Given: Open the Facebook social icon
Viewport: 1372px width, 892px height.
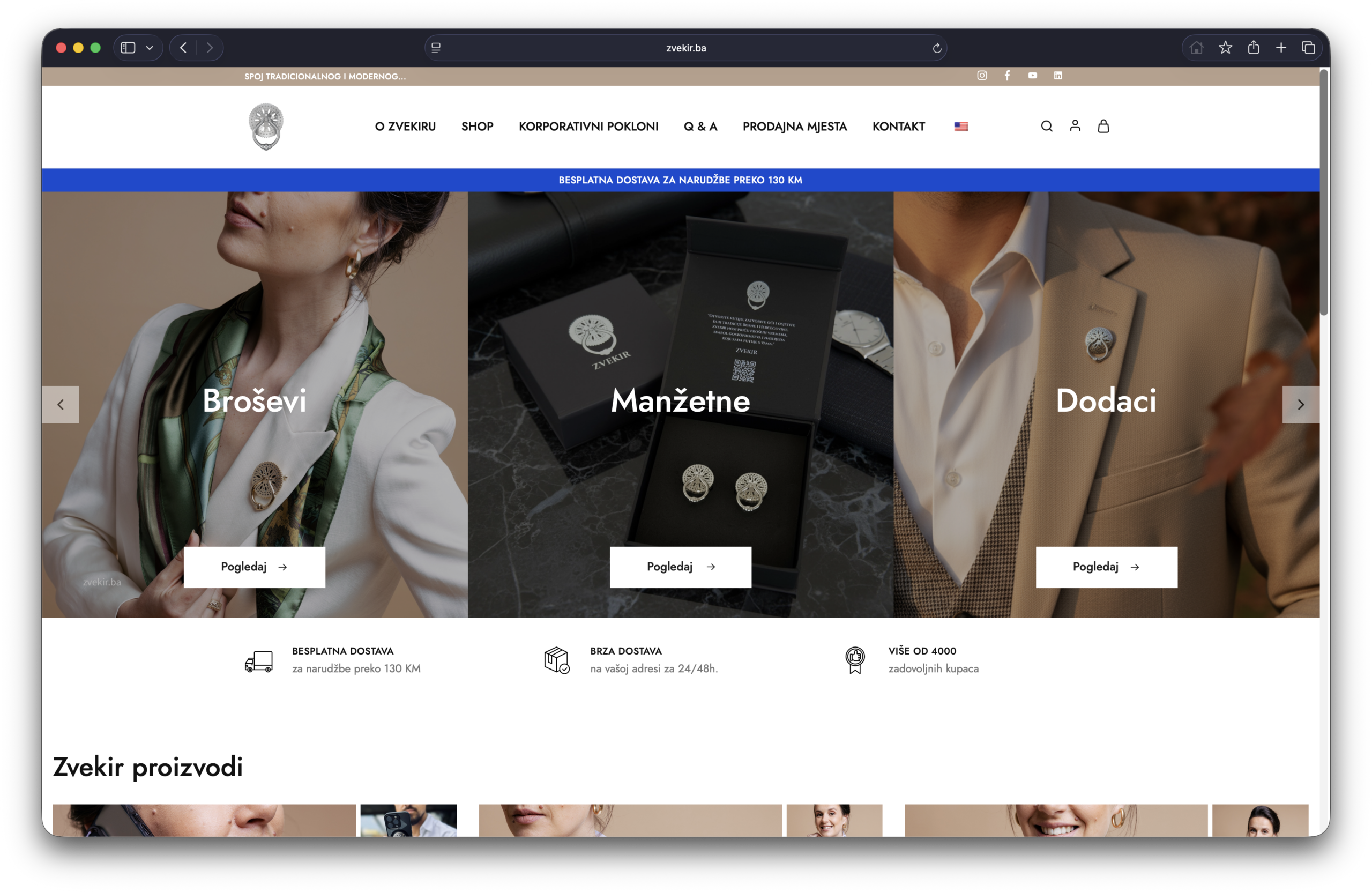Looking at the screenshot, I should 1007,76.
